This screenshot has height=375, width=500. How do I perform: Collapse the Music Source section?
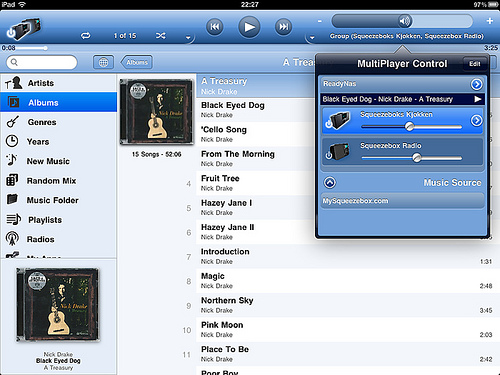[x=330, y=182]
